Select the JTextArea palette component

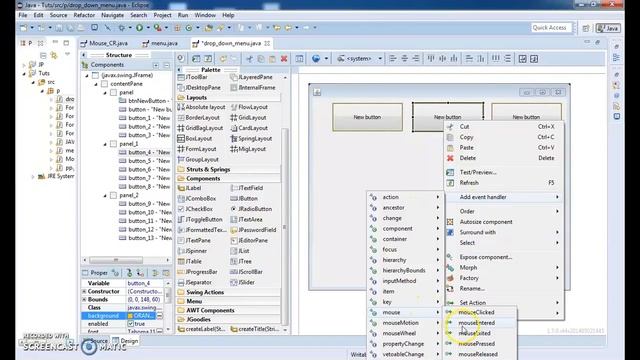247,220
